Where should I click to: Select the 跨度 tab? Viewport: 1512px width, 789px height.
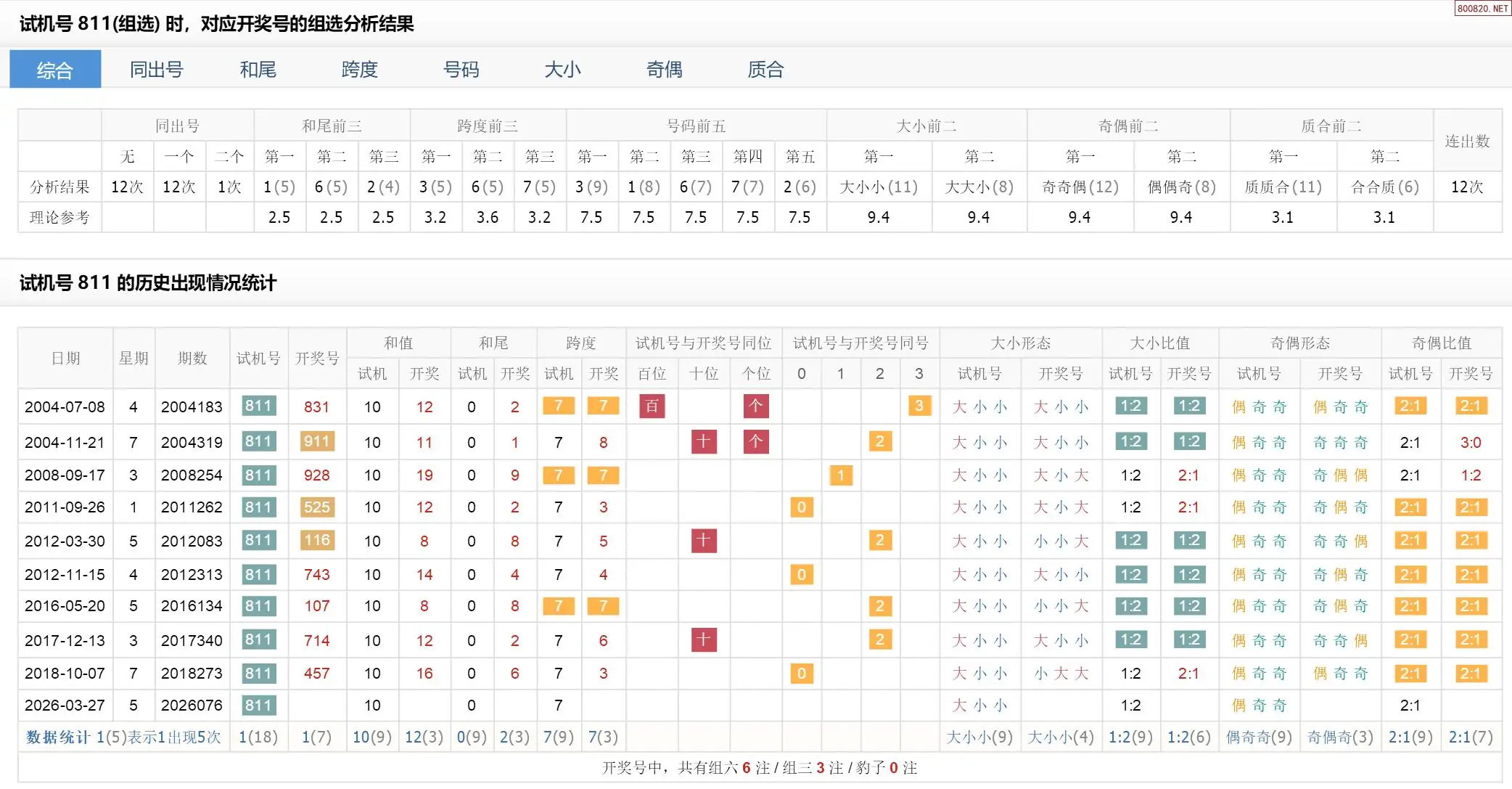[359, 70]
